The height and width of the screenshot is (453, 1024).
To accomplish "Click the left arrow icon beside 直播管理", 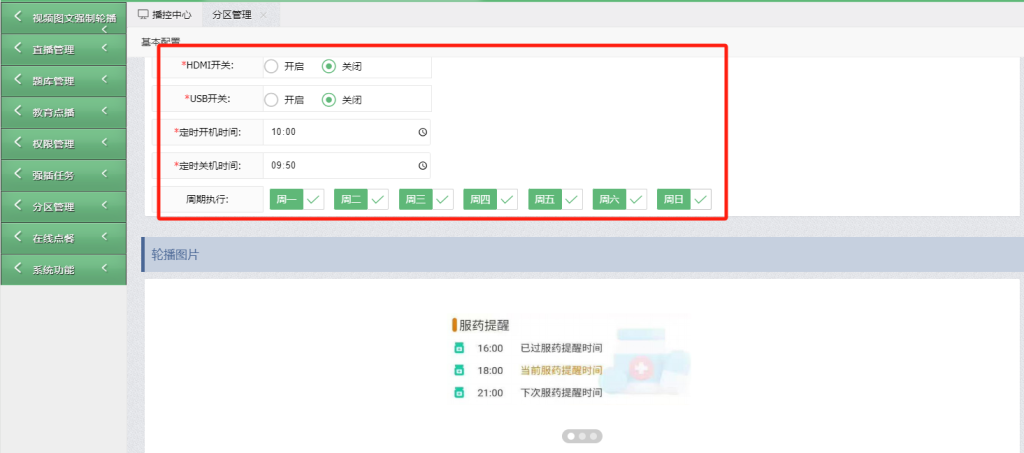I will pos(18,48).
